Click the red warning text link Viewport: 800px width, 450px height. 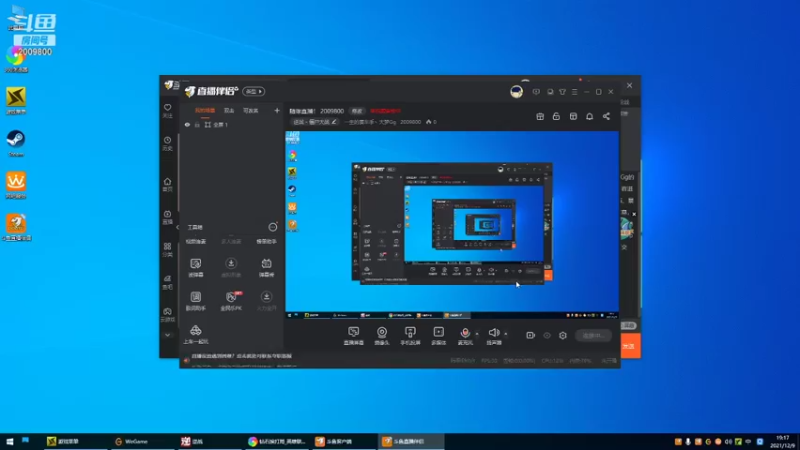point(386,111)
